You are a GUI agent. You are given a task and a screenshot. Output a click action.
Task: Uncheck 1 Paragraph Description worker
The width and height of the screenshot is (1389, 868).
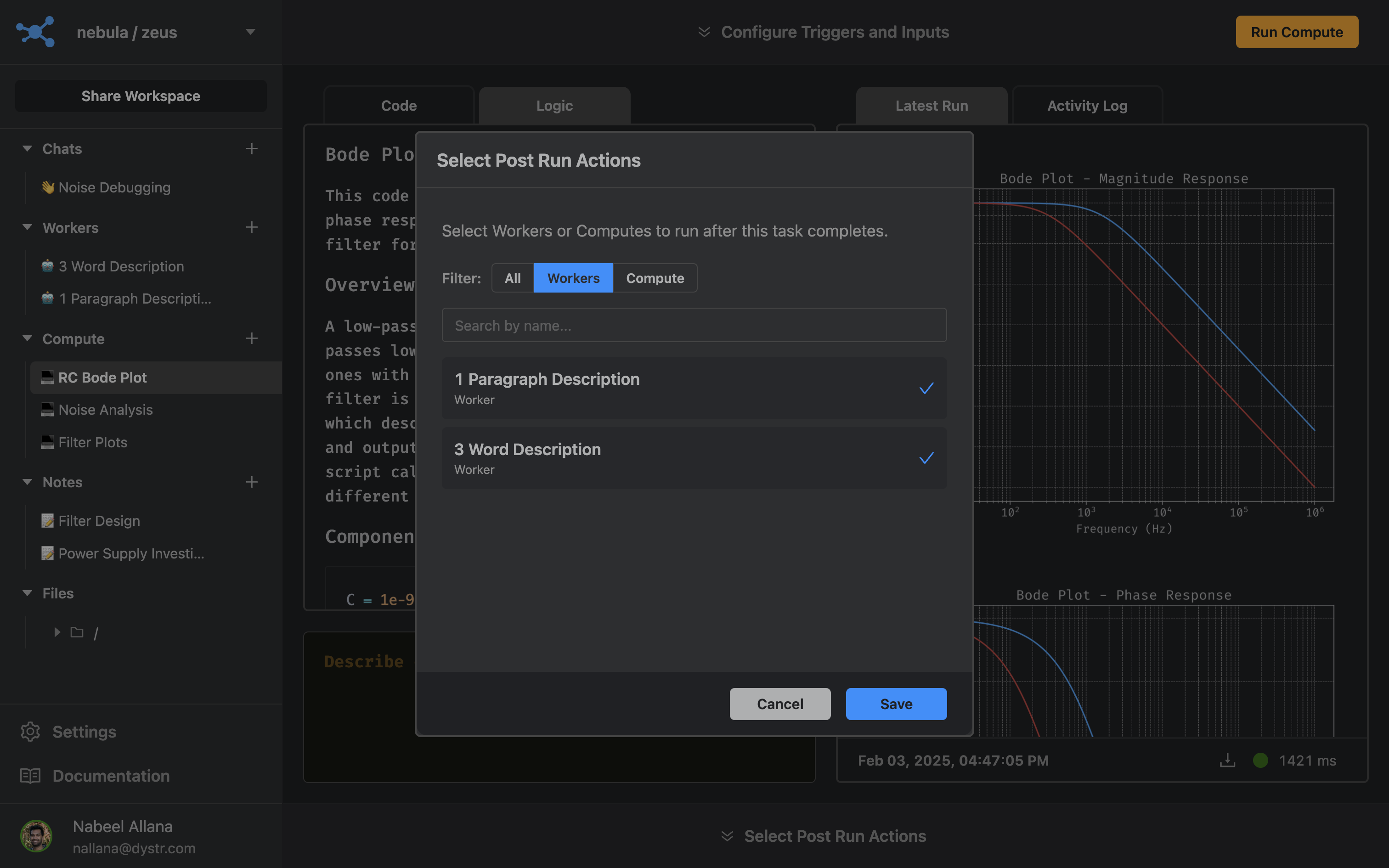[926, 389]
